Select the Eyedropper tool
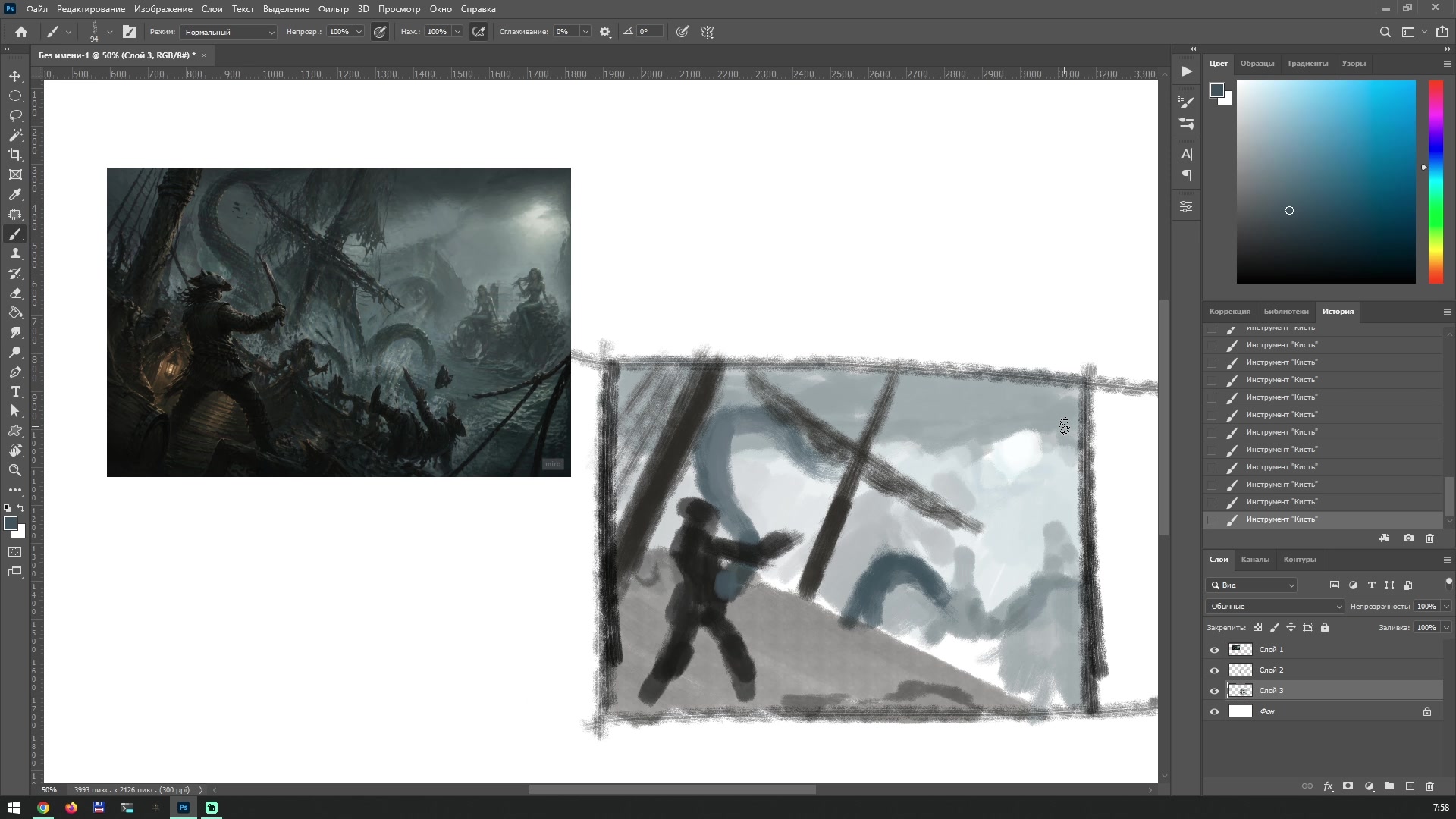 pos(15,195)
